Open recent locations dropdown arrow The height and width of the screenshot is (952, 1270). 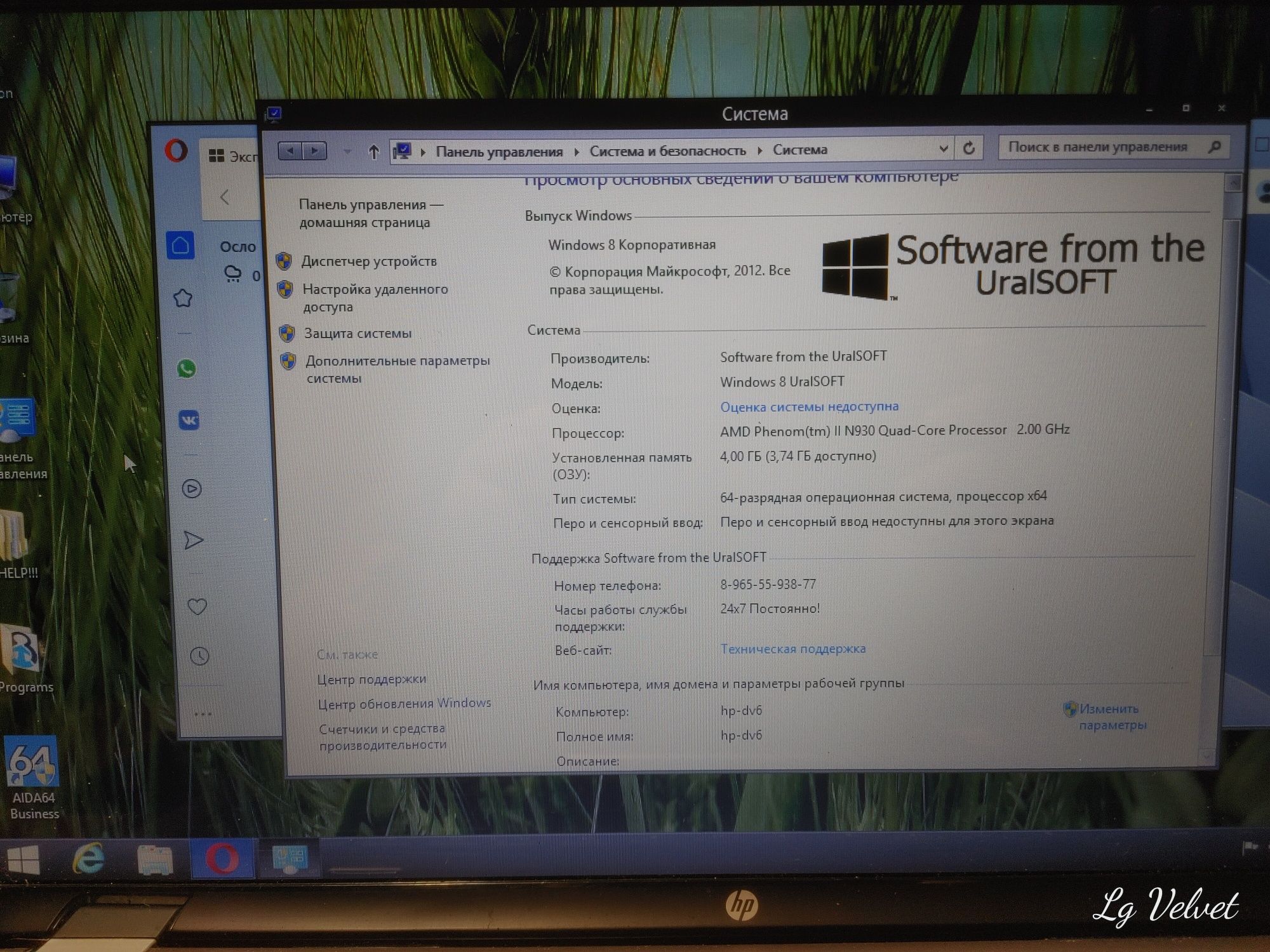pyautogui.click(x=347, y=151)
